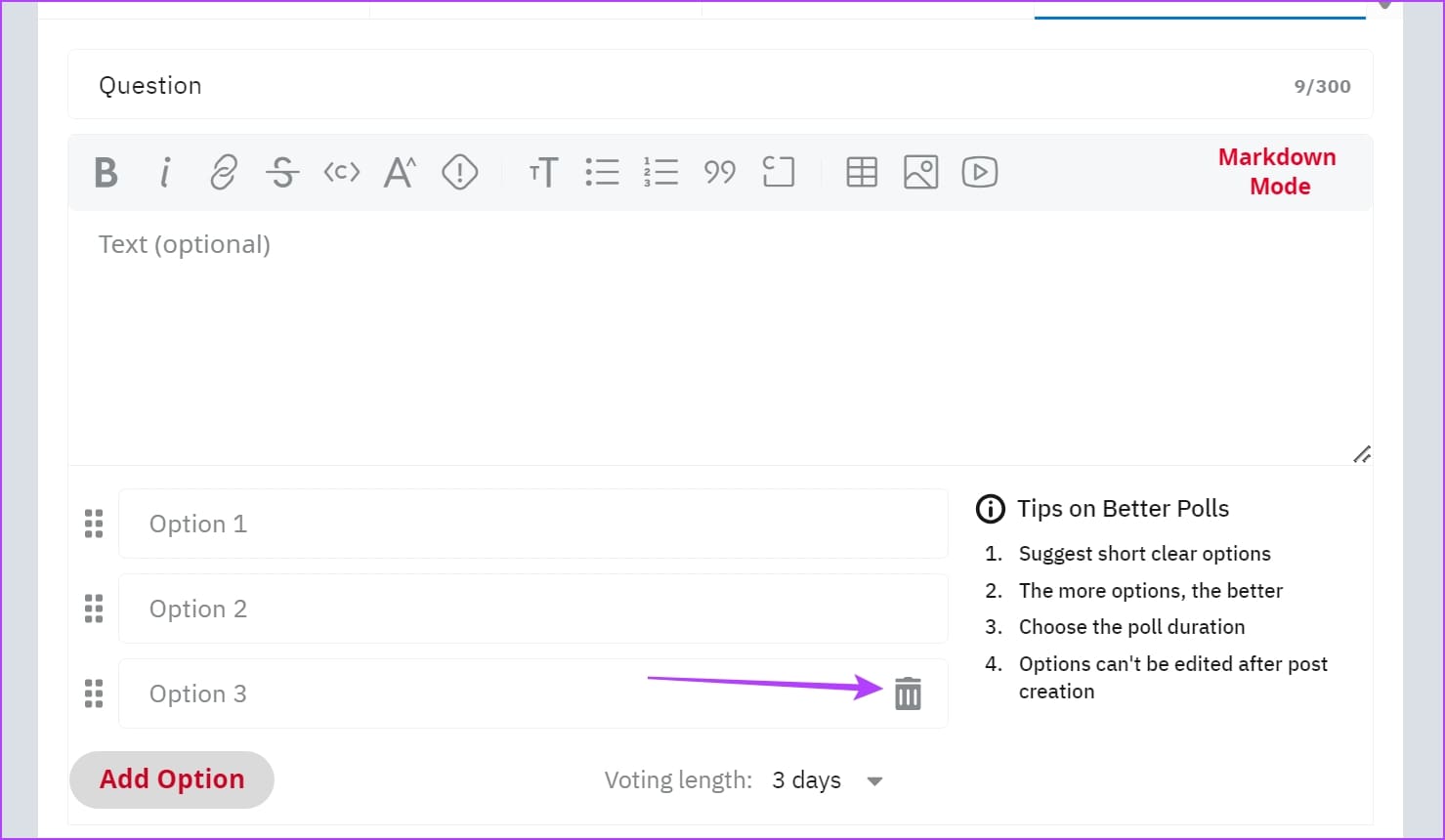This screenshot has width=1445, height=840.
Task: Create a numbered list
Action: 660,173
